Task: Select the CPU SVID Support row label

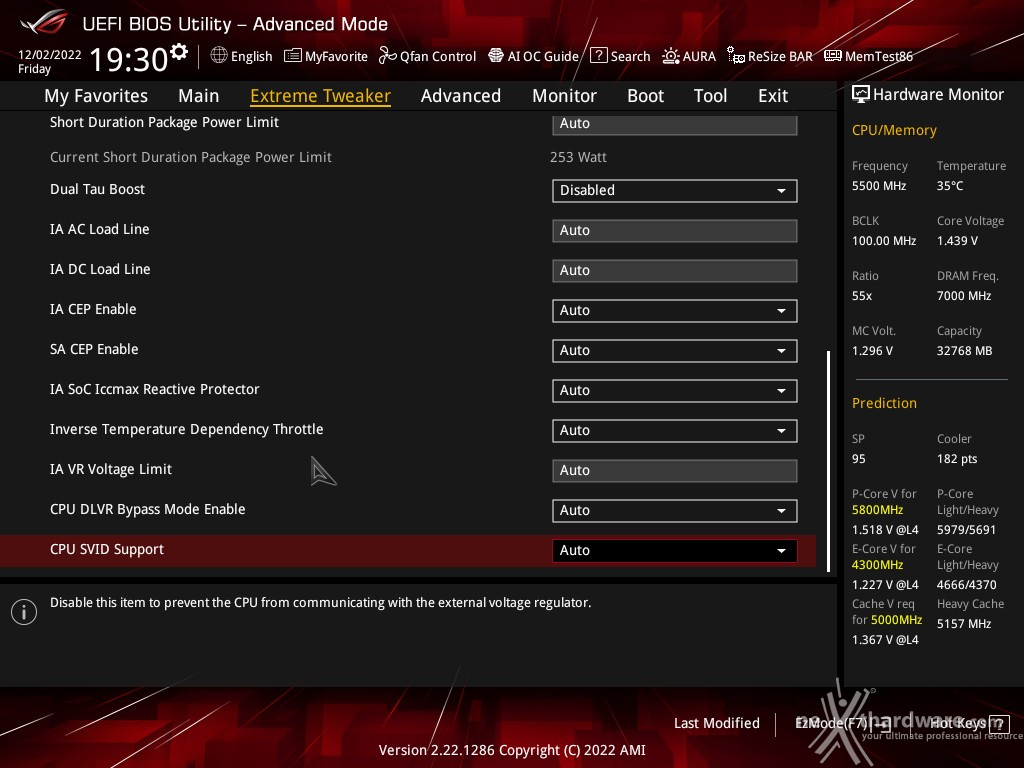Action: click(x=107, y=549)
